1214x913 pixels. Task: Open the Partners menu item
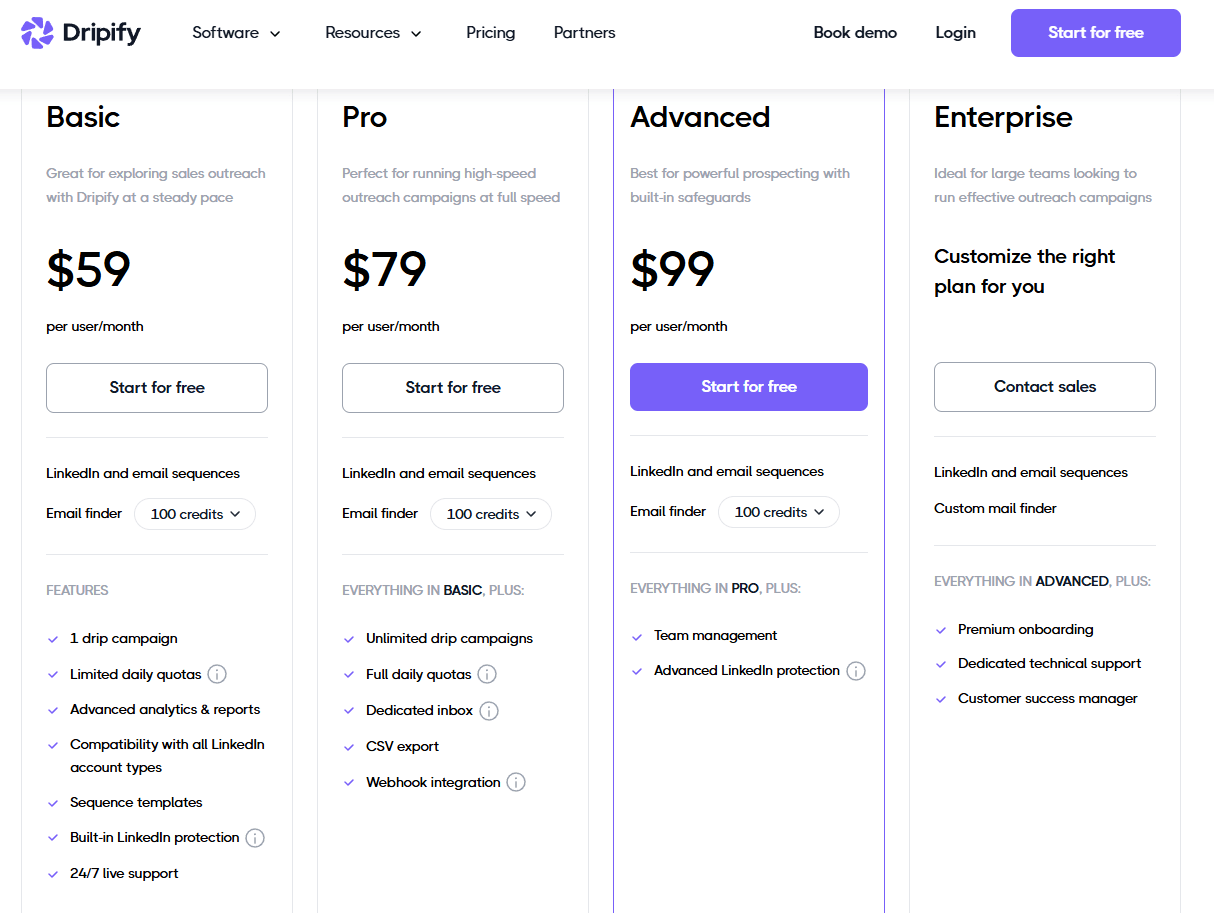coord(585,33)
